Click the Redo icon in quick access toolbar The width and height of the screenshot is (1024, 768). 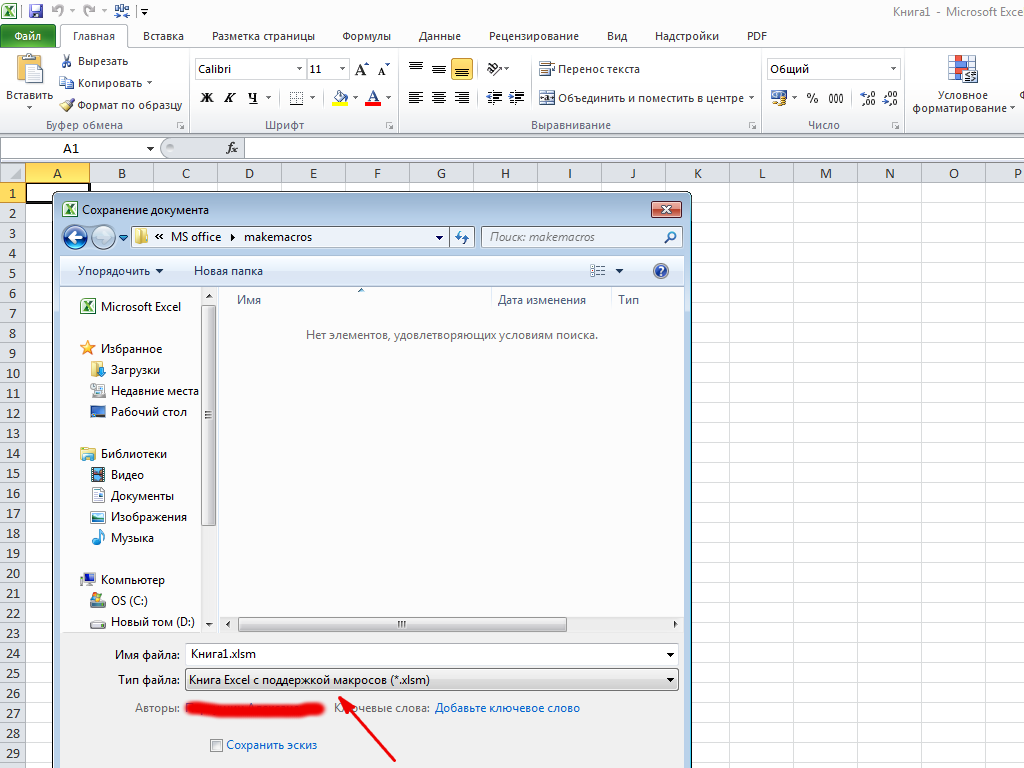point(89,11)
